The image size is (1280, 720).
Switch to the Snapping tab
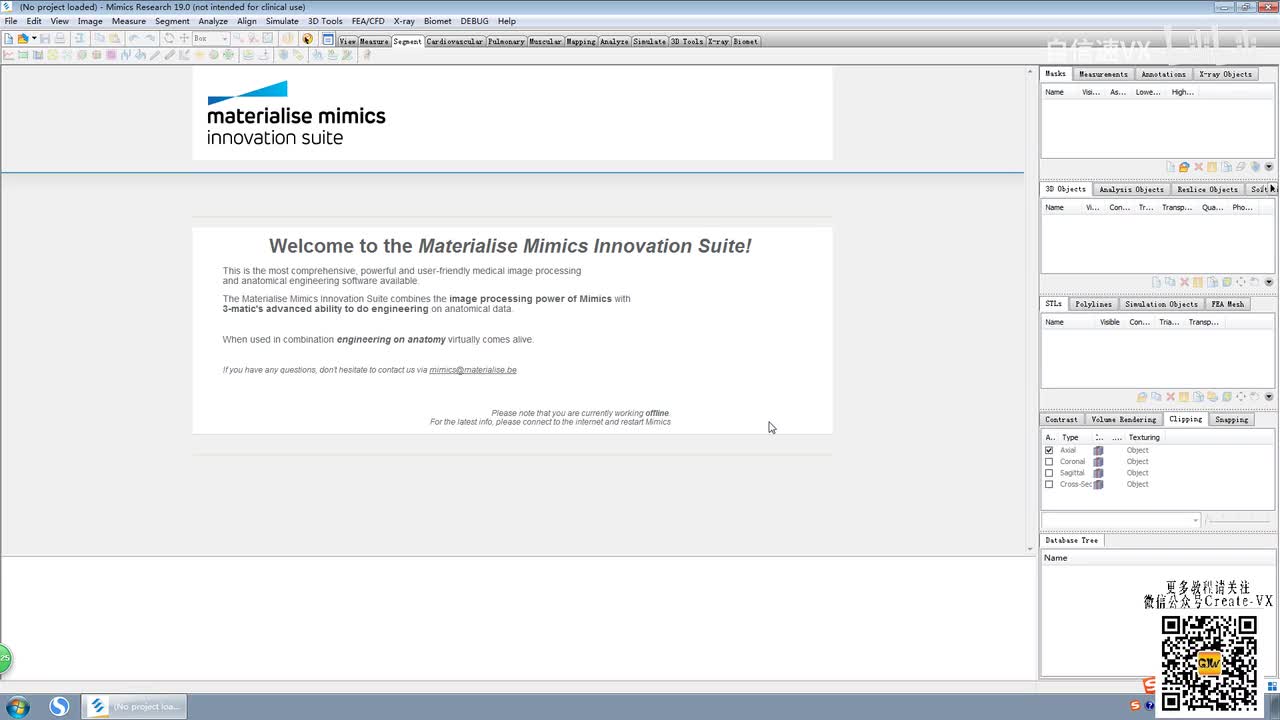[x=1231, y=420]
